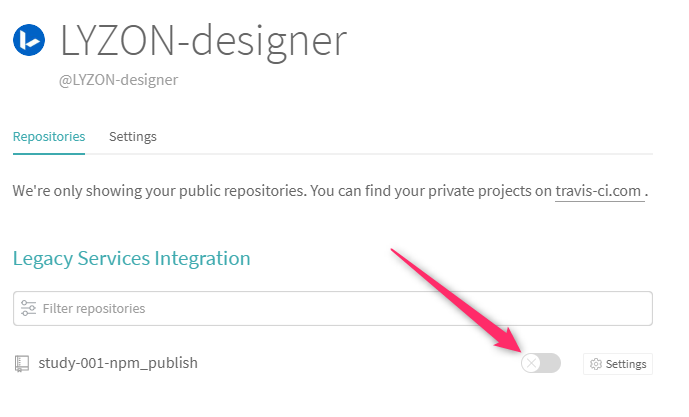Click the 'Filter repositories' placeholder text
The width and height of the screenshot is (689, 417).
click(94, 308)
